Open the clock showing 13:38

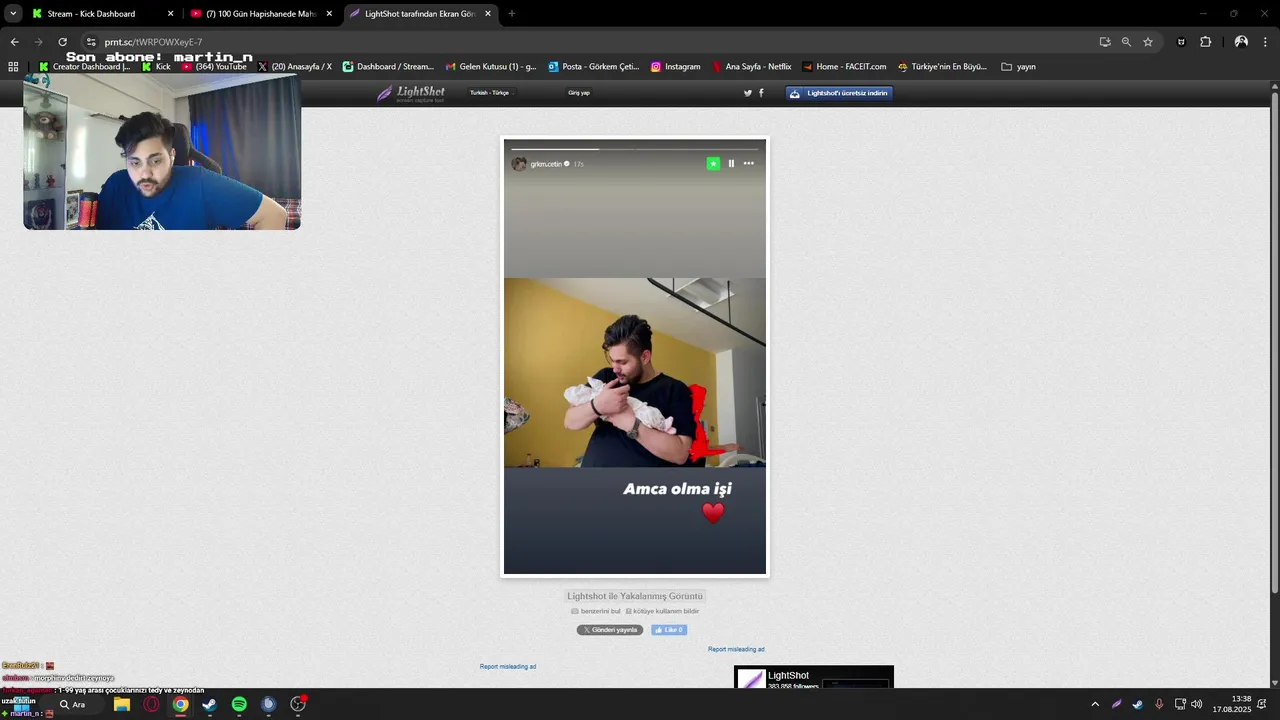coord(1232,705)
